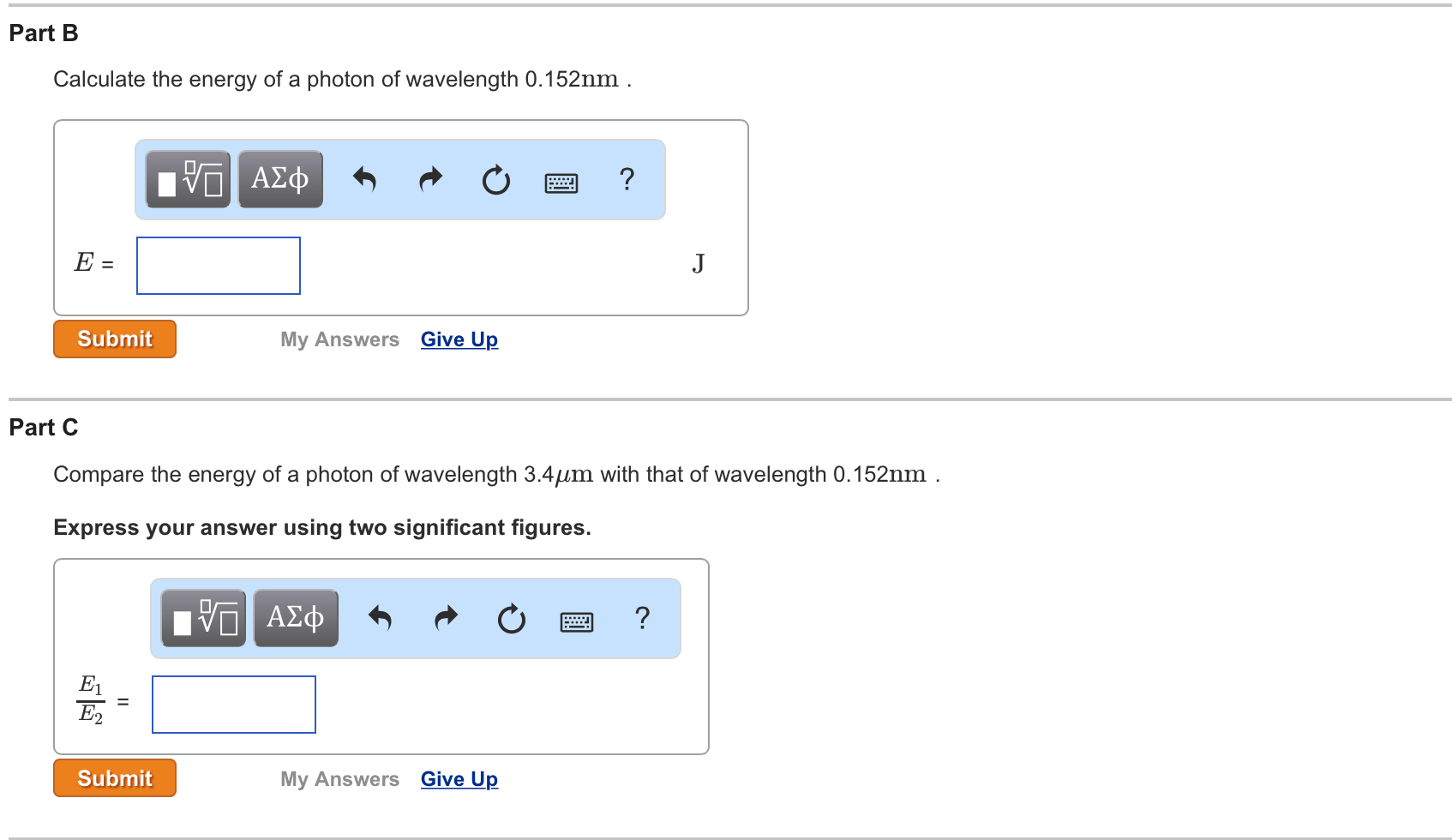Open the math templates palette in Part C
This screenshot has width=1452, height=840.
coord(201,617)
